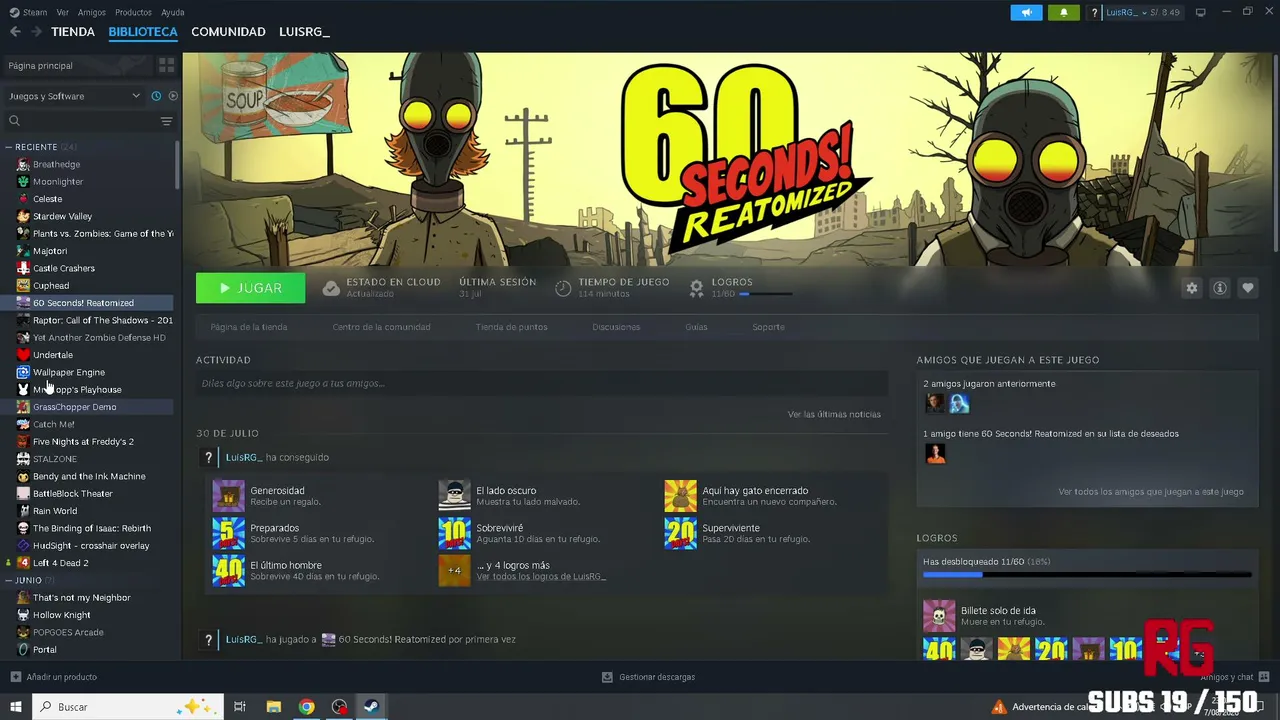Open the blue megaphone announcements button
The height and width of the screenshot is (720, 1280).
1026,12
